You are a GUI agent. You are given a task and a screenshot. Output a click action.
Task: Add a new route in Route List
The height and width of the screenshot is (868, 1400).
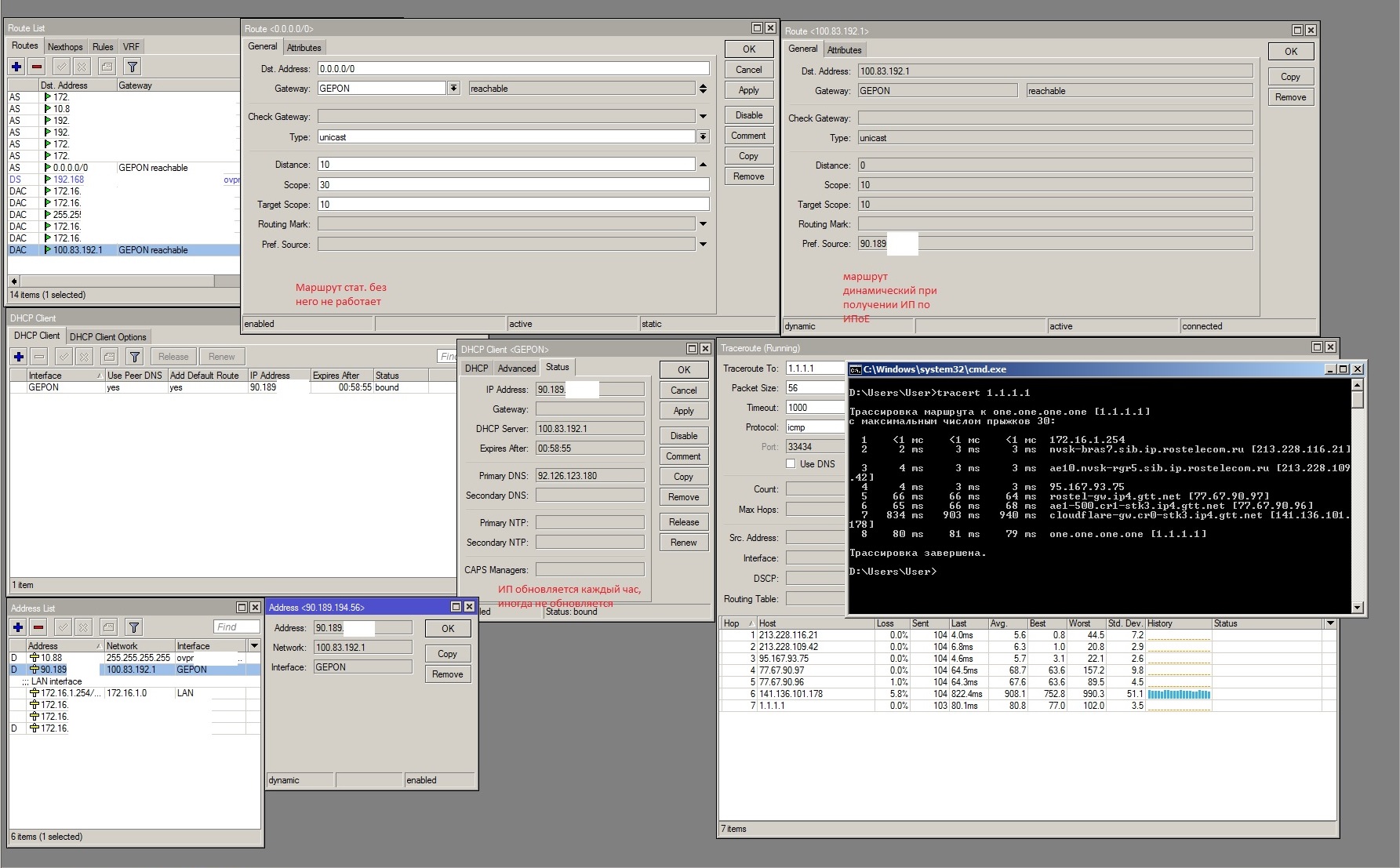click(x=16, y=67)
